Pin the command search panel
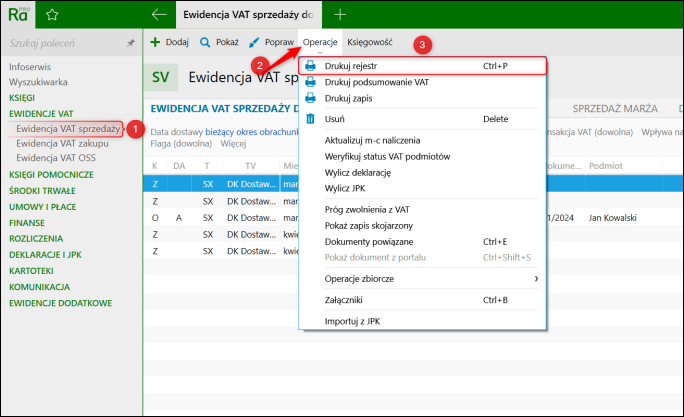This screenshot has height=417, width=684. 131,43
